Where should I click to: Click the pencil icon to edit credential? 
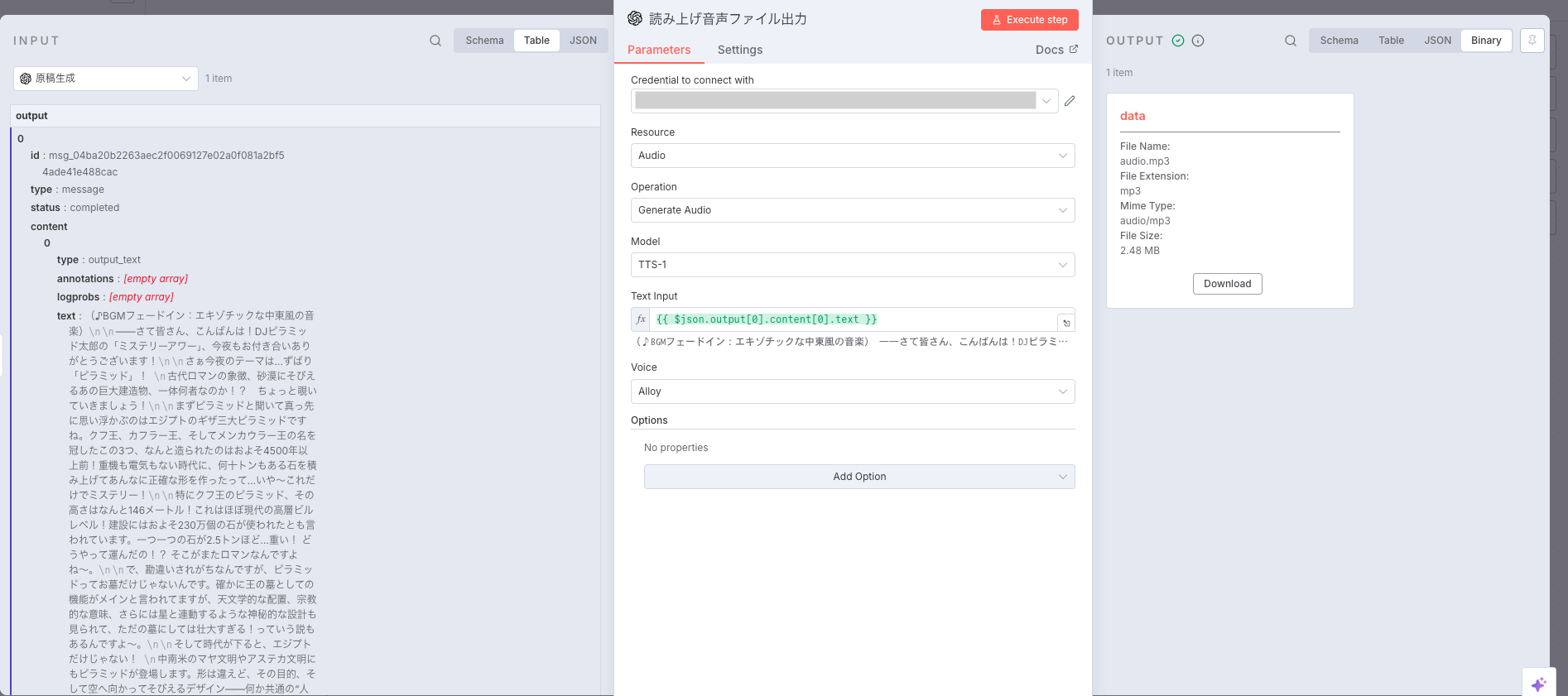(x=1070, y=101)
